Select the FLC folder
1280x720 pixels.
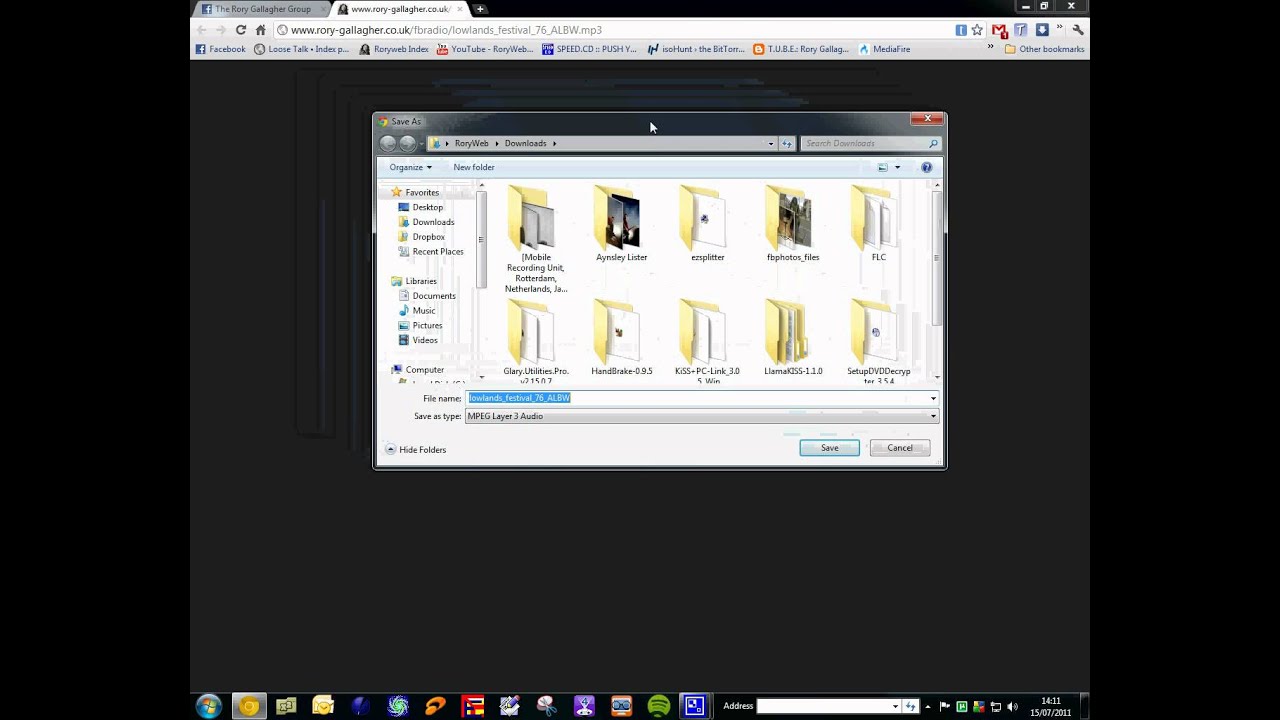pos(879,224)
